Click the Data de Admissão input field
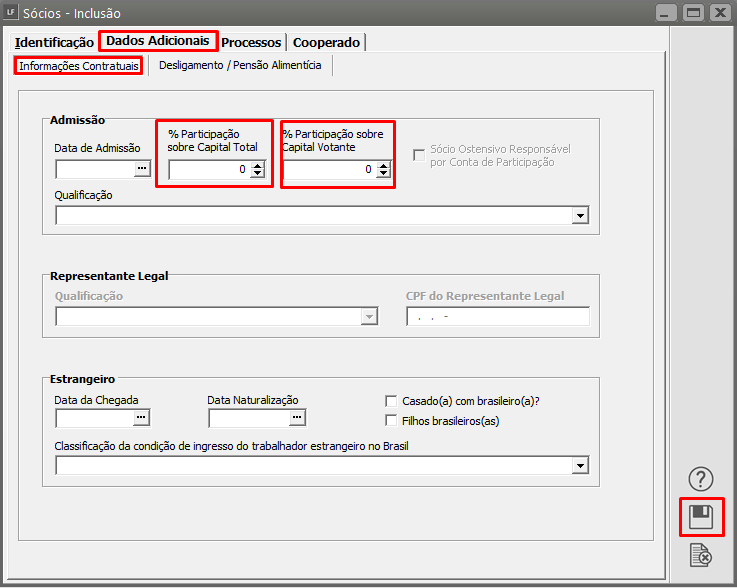 click(x=94, y=169)
